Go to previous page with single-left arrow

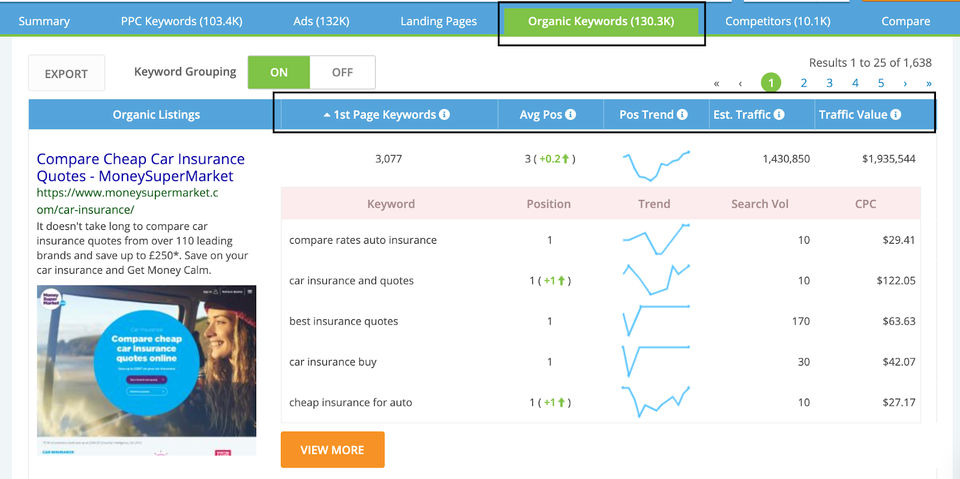740,83
